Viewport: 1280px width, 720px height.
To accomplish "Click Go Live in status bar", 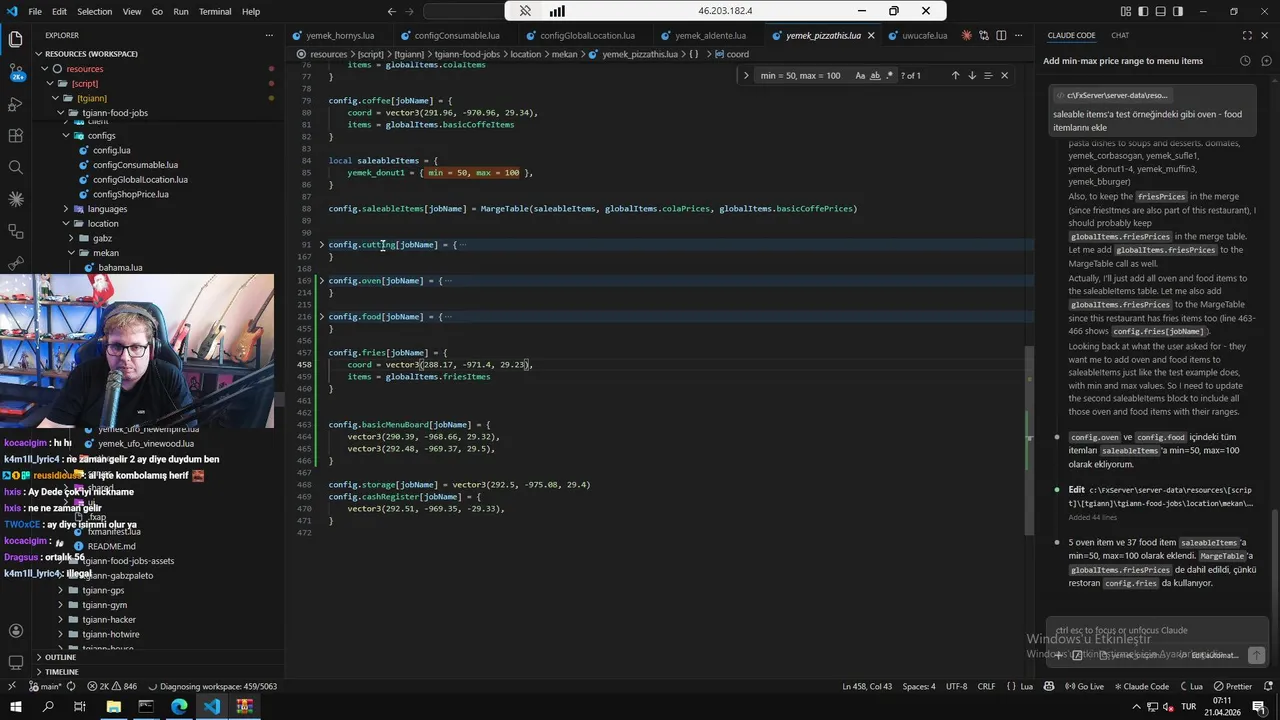I will (x=1084, y=686).
